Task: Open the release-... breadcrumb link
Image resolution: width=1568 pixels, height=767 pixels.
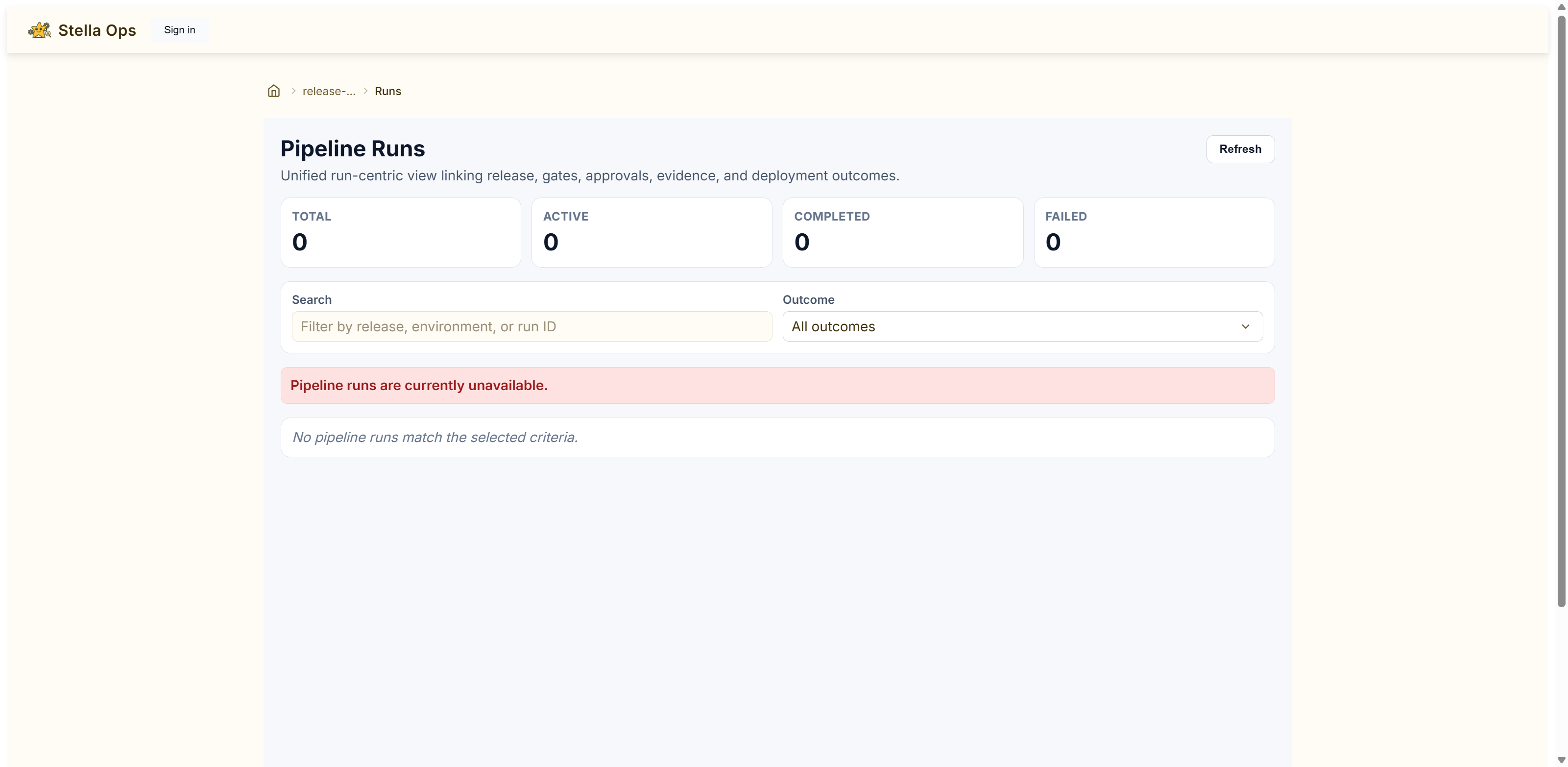Action: pyautogui.click(x=329, y=91)
